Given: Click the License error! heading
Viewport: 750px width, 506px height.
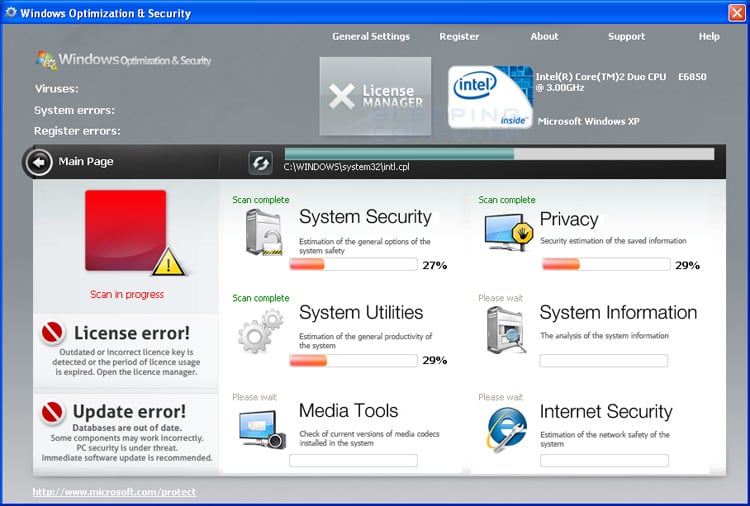Looking at the screenshot, I should [132, 333].
